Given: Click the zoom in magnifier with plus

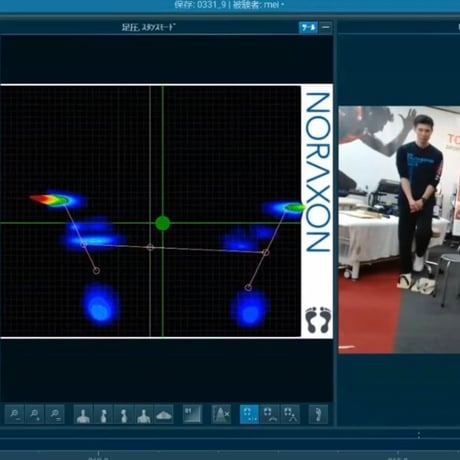Looking at the screenshot, I should 35,414.
